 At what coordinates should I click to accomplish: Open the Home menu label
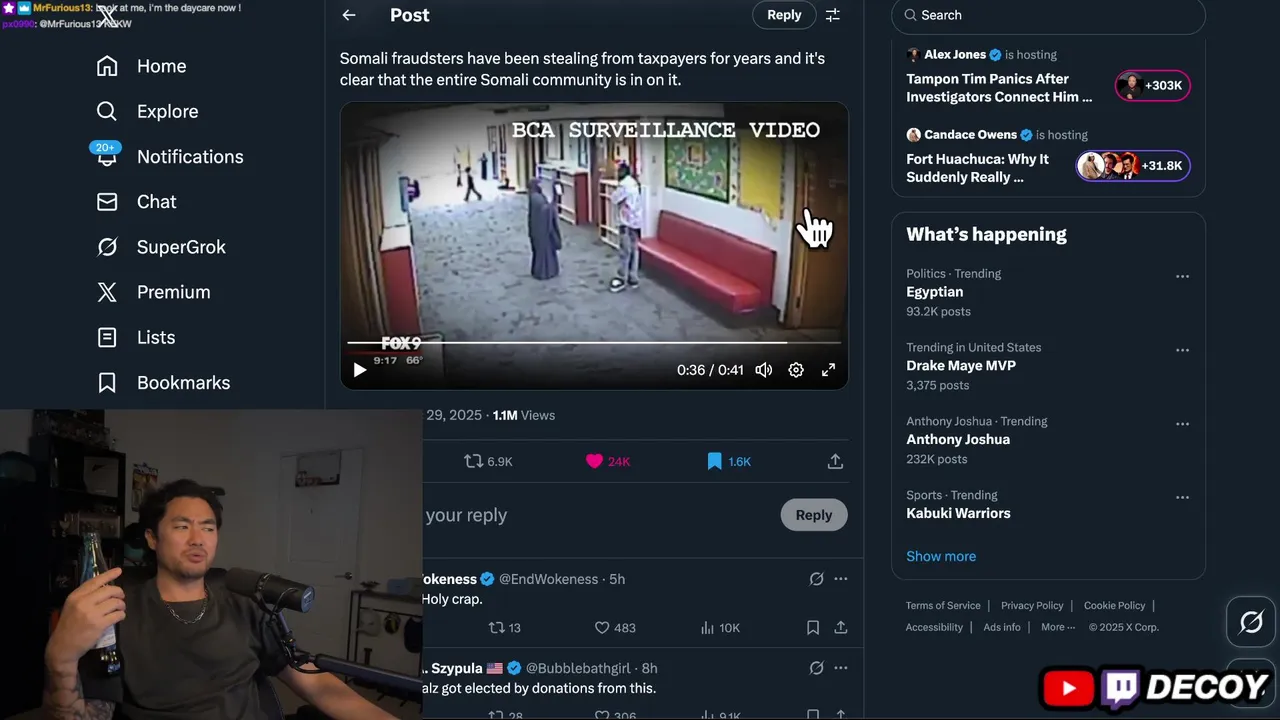click(x=161, y=66)
